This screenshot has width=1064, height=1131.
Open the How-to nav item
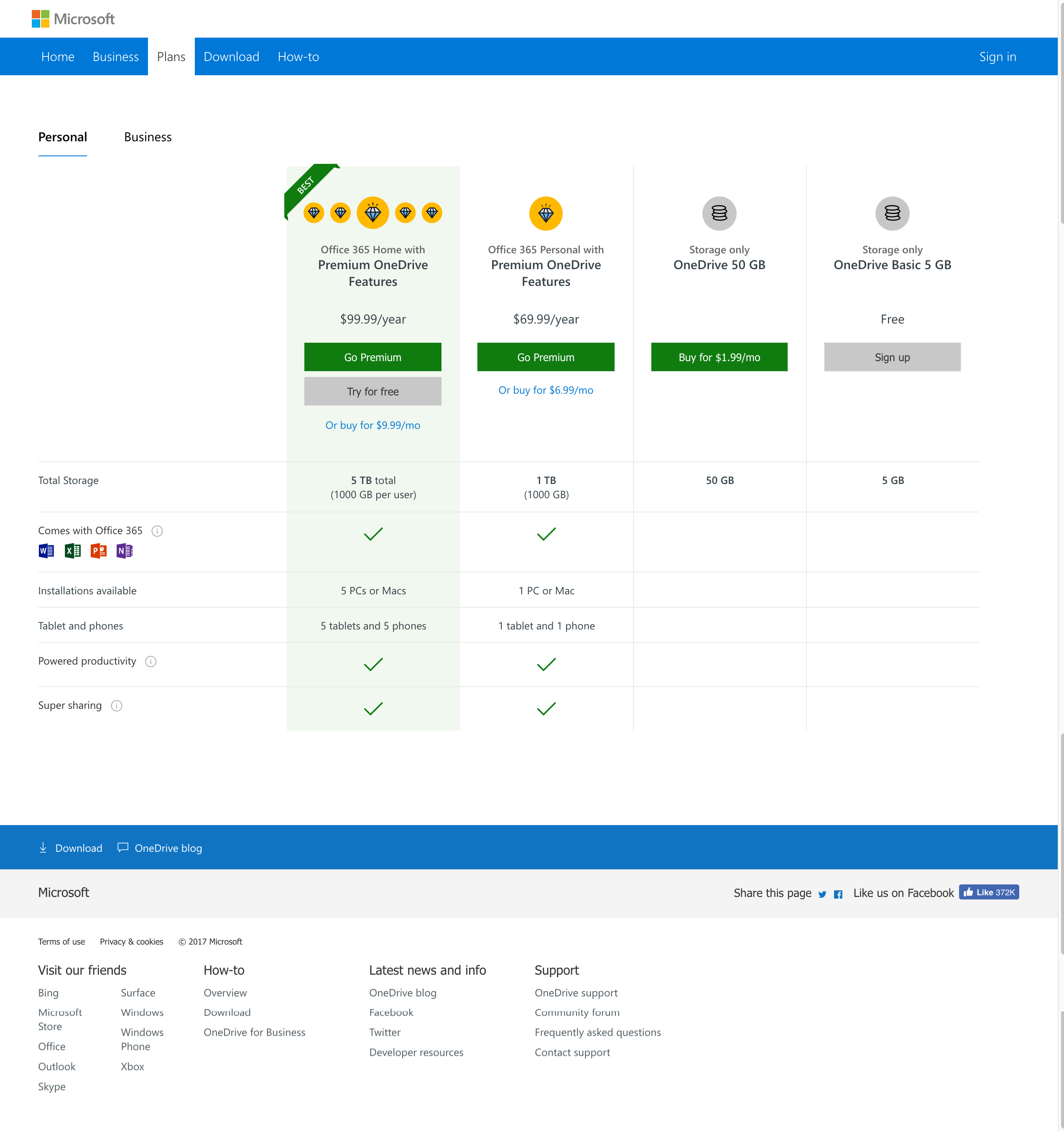298,56
